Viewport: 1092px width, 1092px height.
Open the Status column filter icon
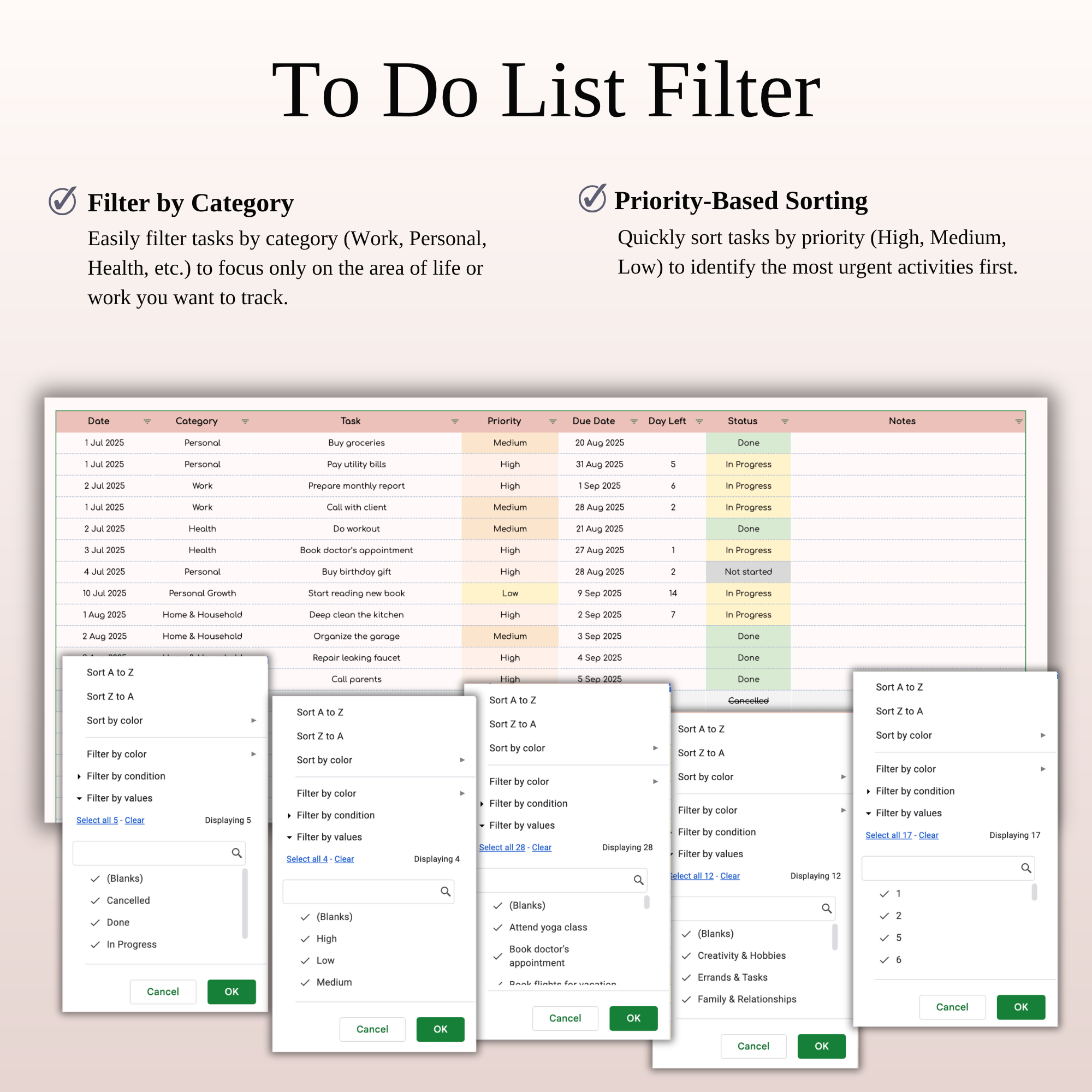pyautogui.click(x=785, y=422)
